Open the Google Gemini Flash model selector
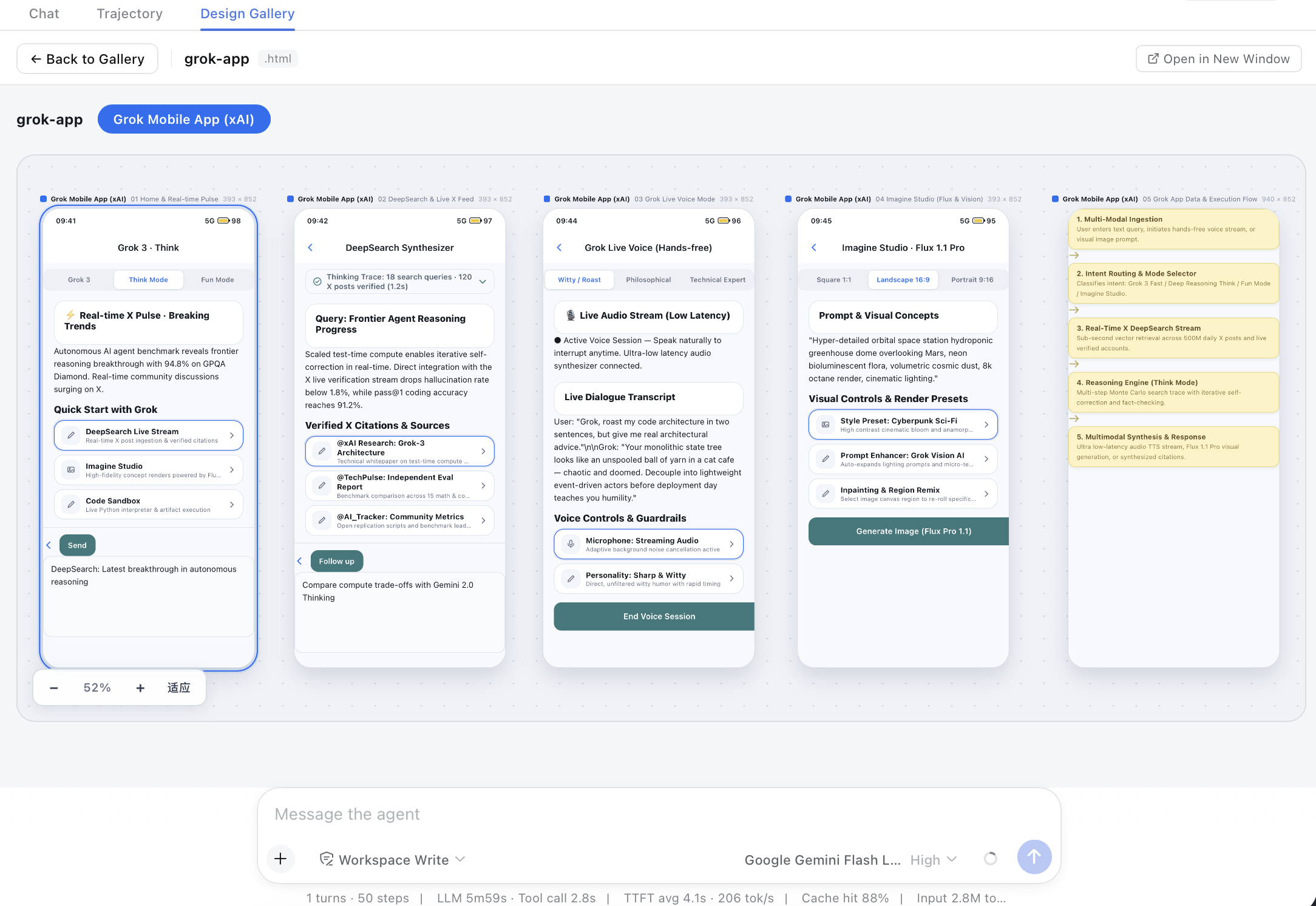Viewport: 1316px width, 906px height. pos(822,860)
